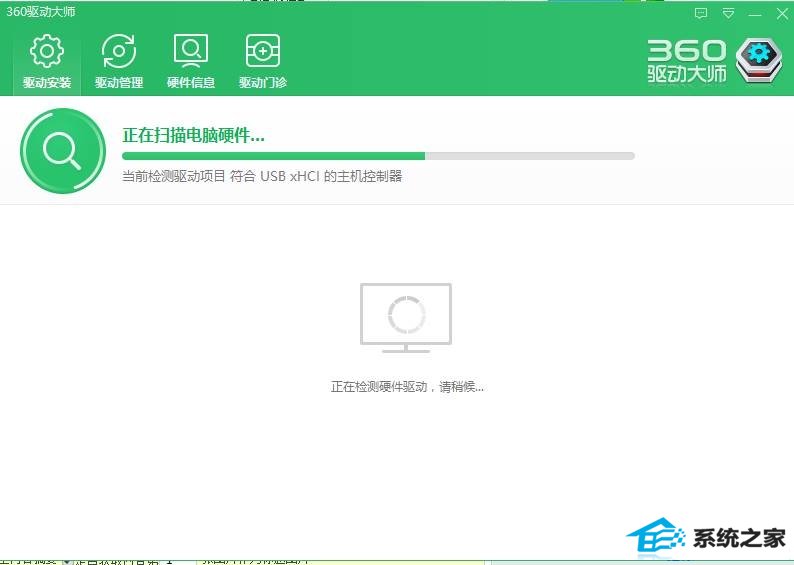
Task: Open the 驱动安装 tab
Action: (47, 61)
